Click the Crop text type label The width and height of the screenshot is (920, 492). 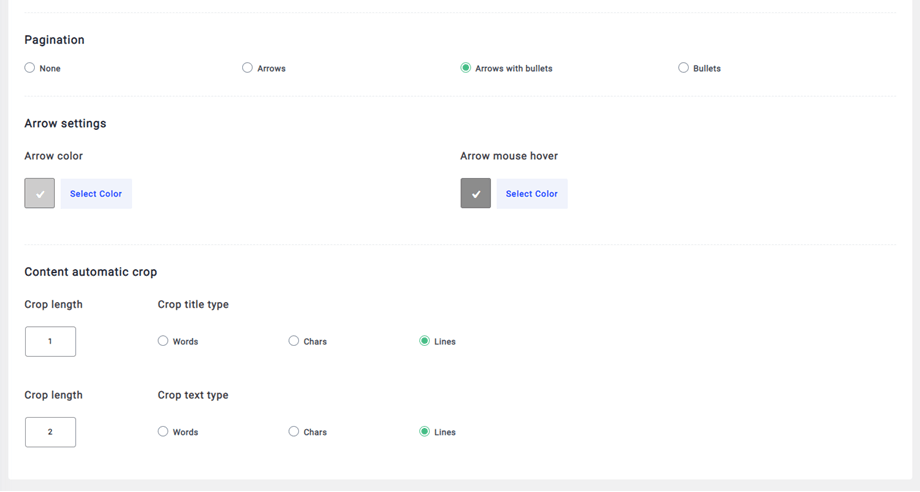[x=193, y=395]
